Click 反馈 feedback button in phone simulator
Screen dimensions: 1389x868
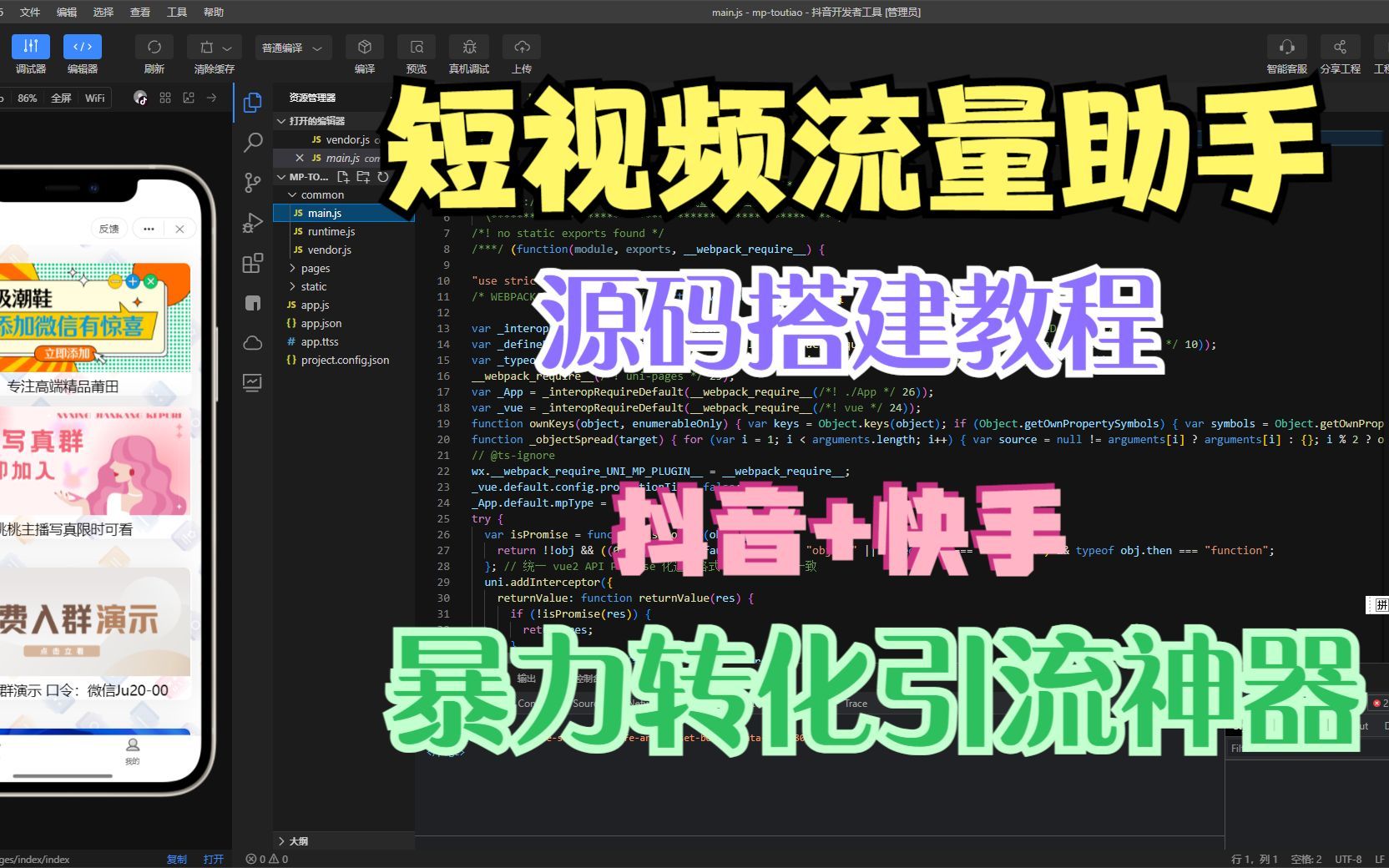(x=109, y=229)
